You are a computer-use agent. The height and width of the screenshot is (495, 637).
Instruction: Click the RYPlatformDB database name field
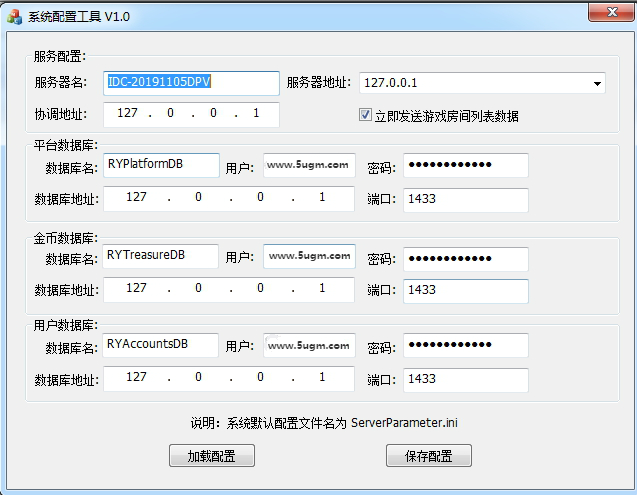point(160,165)
